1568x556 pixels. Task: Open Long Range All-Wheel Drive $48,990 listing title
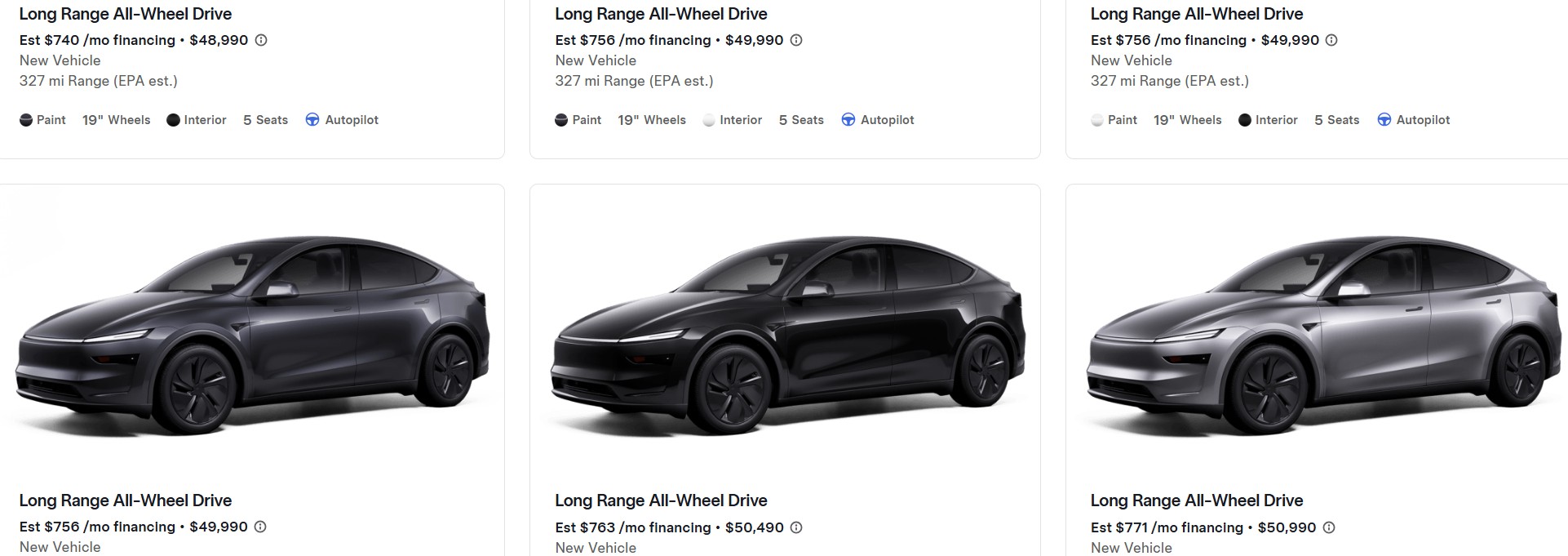[126, 14]
